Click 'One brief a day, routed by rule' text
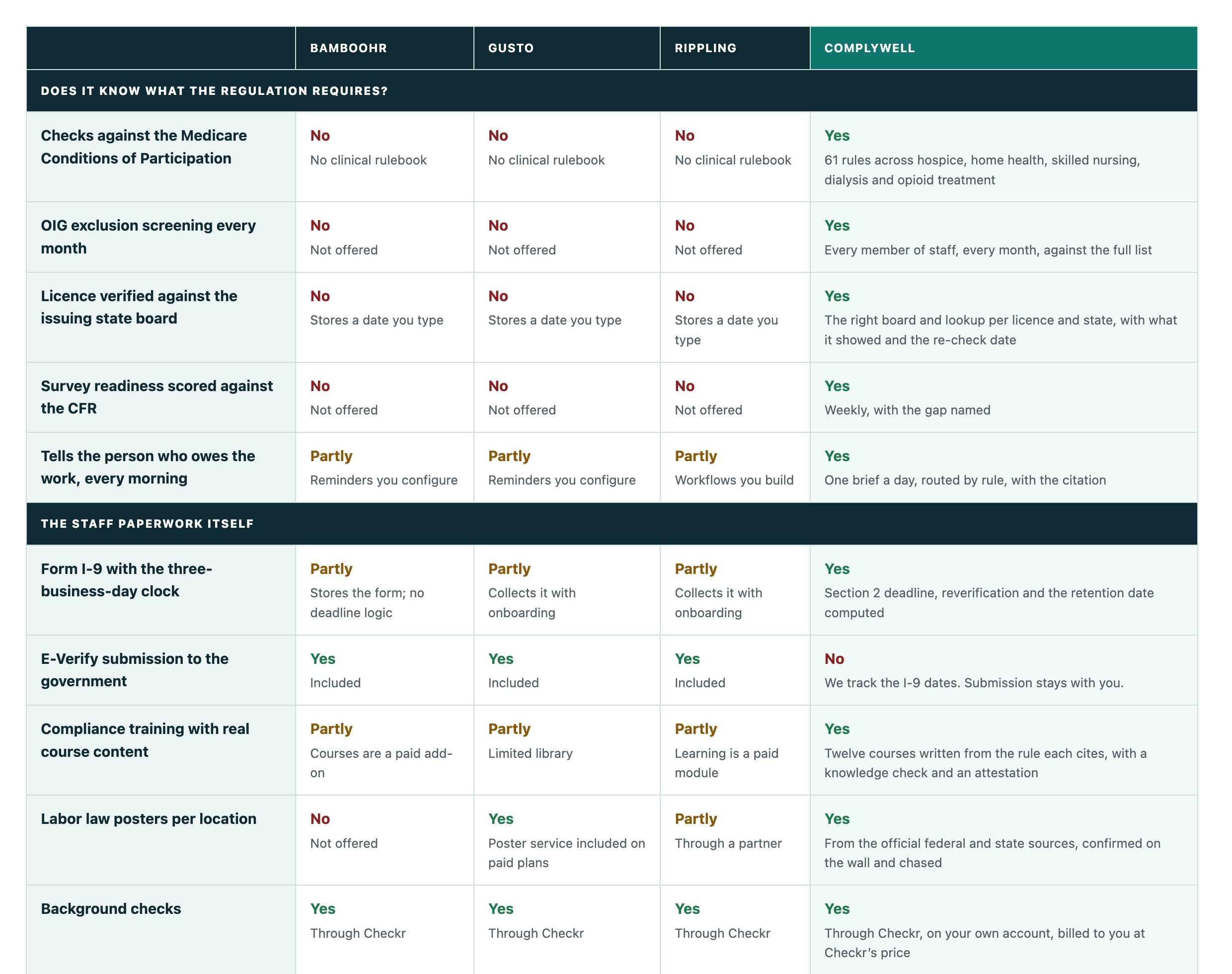 tap(965, 480)
